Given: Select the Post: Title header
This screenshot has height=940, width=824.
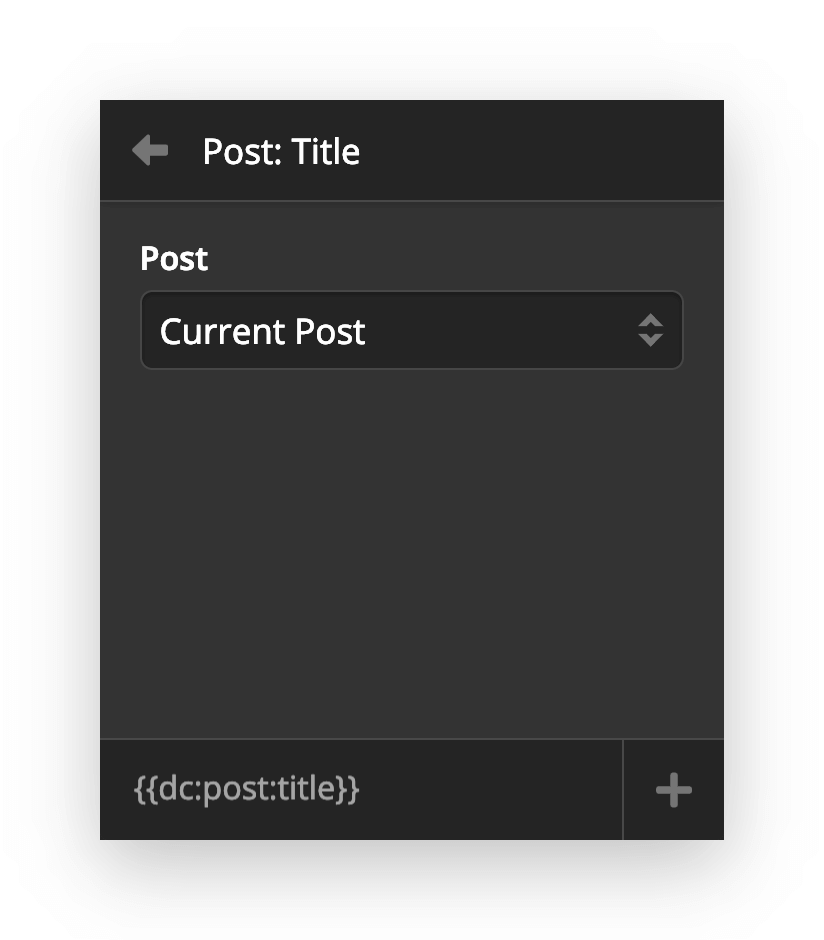Looking at the screenshot, I should (282, 150).
